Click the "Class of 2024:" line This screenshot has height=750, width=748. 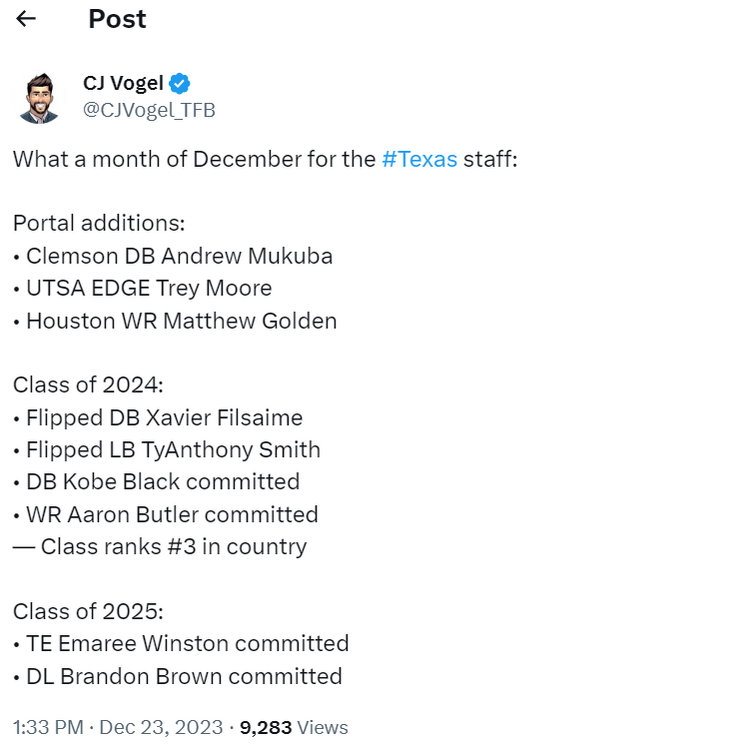[89, 385]
